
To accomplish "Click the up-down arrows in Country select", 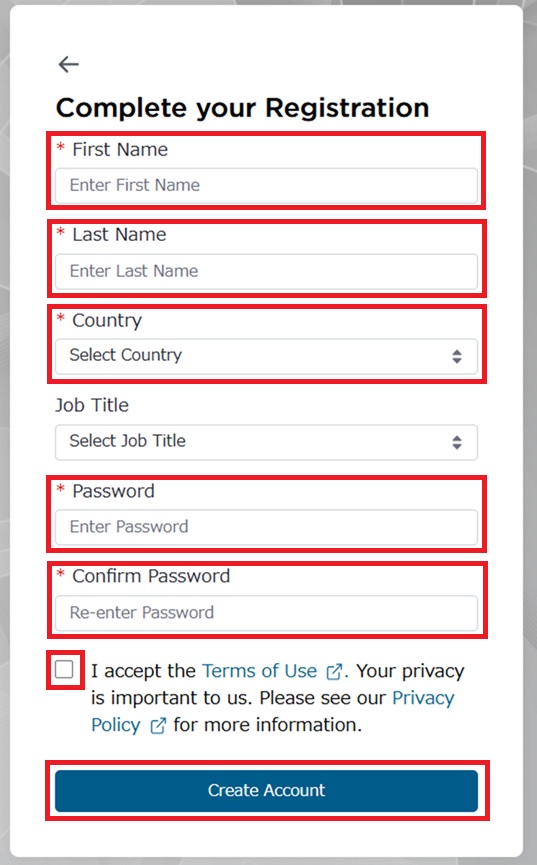I will (x=456, y=356).
